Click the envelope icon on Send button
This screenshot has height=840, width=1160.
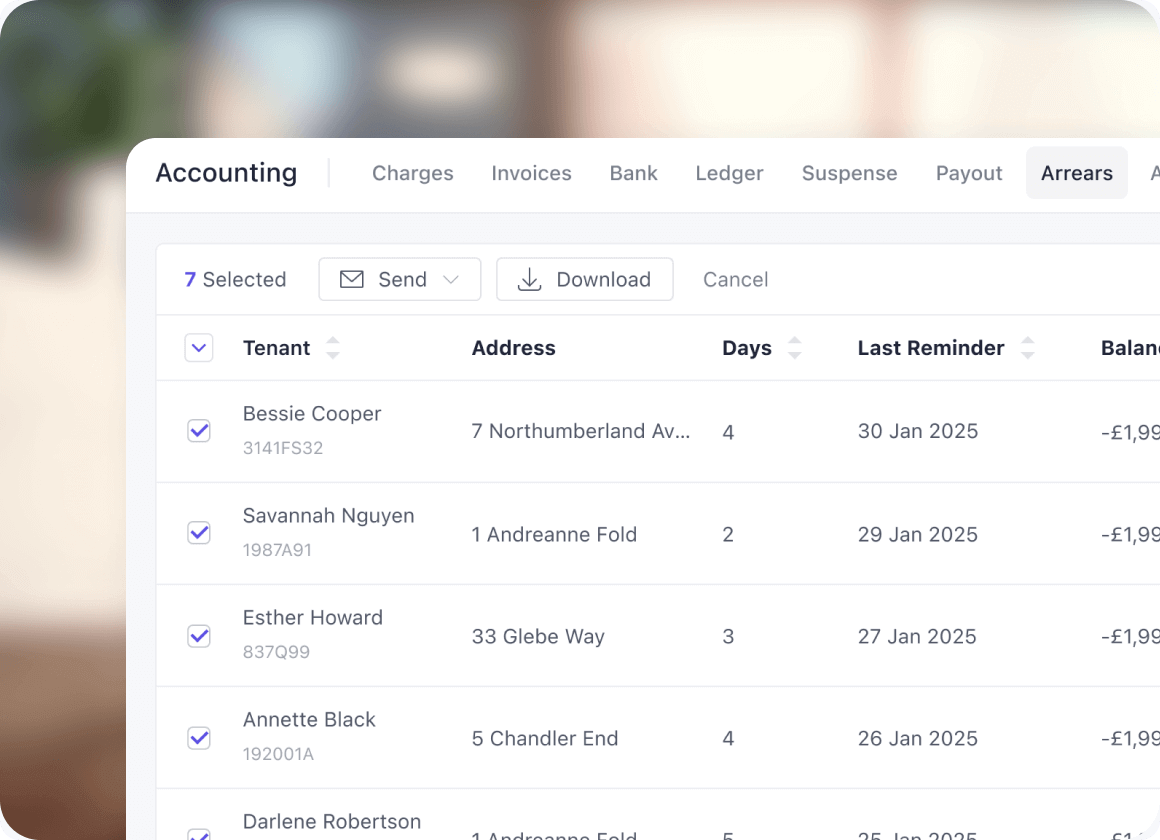coord(352,279)
